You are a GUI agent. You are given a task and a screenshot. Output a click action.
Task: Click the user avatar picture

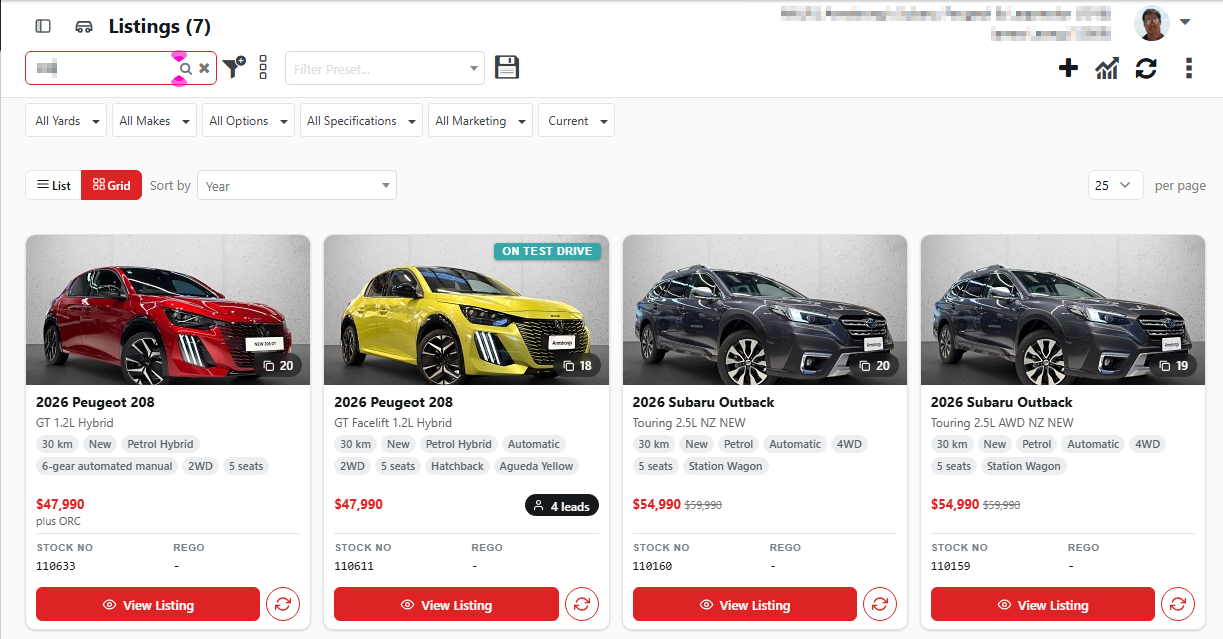pos(1152,22)
